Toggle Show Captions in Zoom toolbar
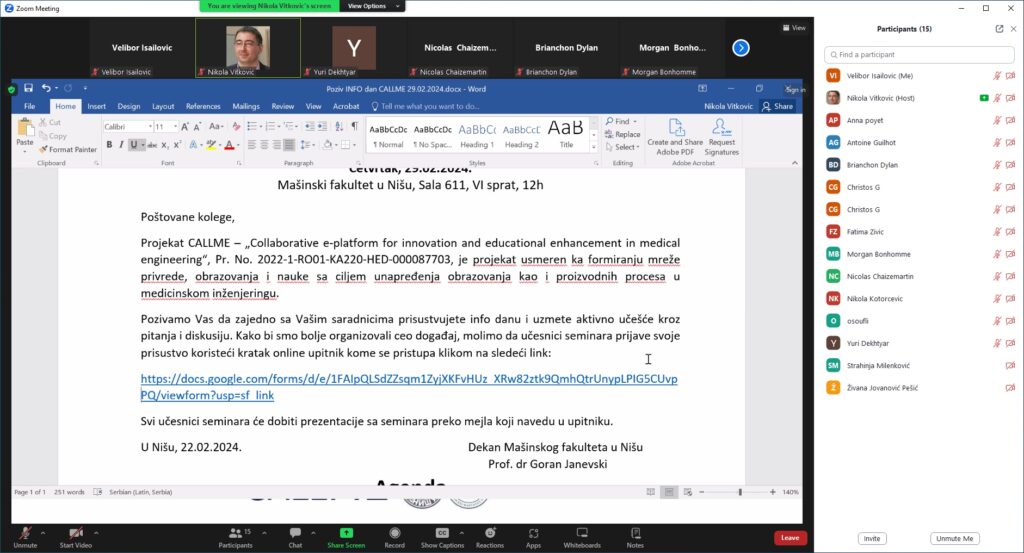Image resolution: width=1024 pixels, height=553 pixels. pyautogui.click(x=442, y=534)
